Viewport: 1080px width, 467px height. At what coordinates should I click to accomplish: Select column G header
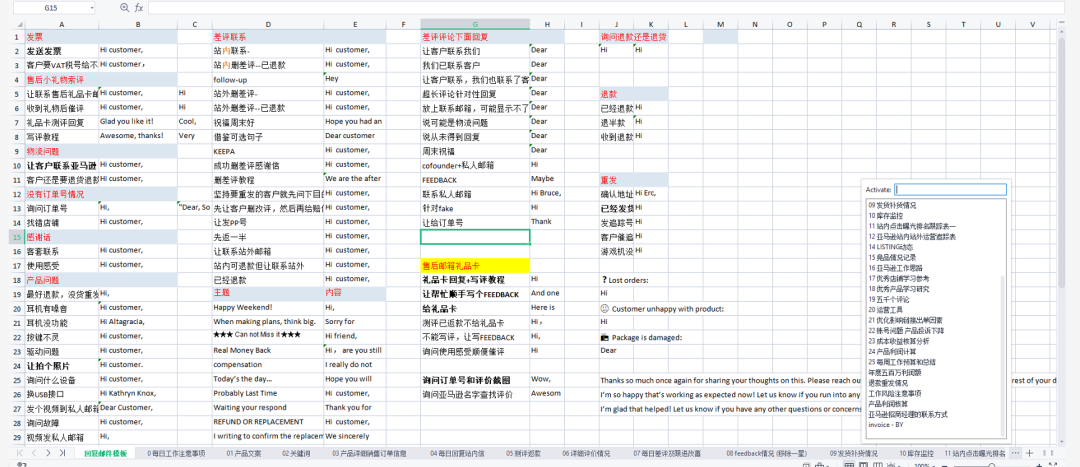(475, 24)
